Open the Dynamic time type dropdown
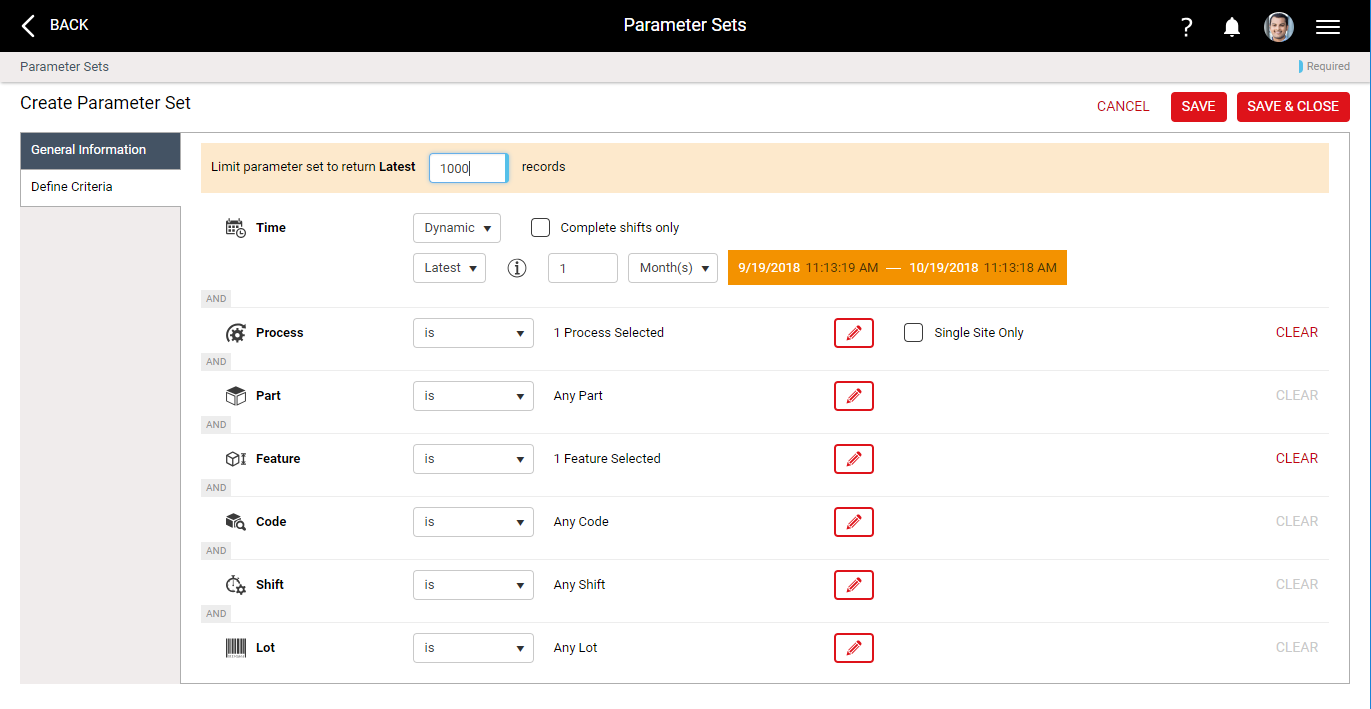 click(x=456, y=227)
